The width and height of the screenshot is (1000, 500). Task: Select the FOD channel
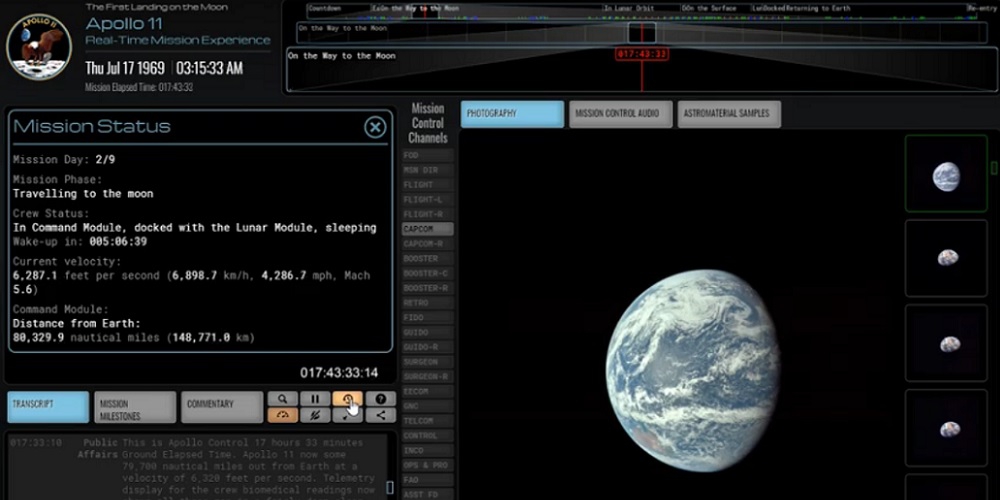click(x=428, y=155)
